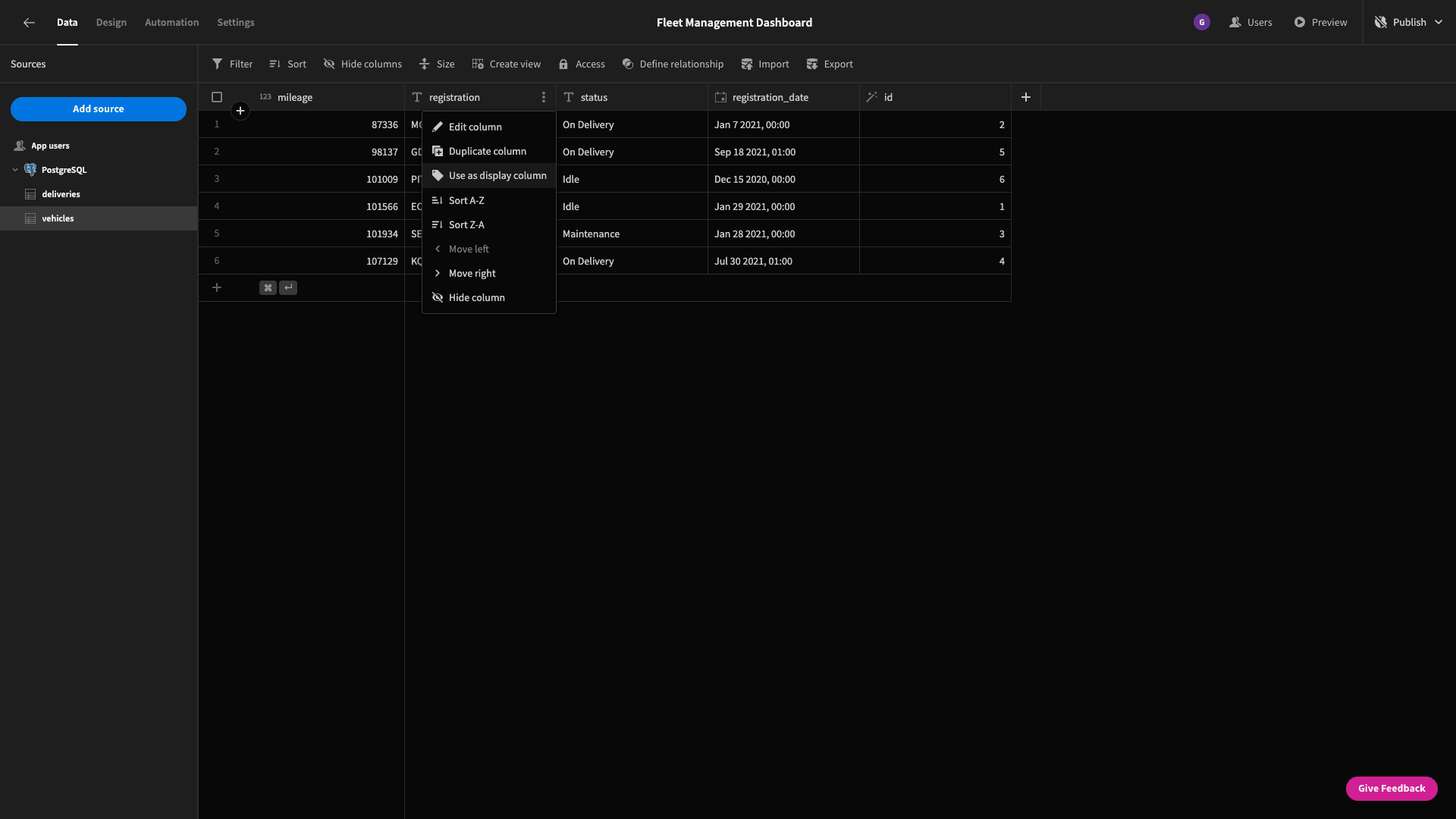Select Move right menu option
Image resolution: width=1456 pixels, height=819 pixels.
coord(489,273)
